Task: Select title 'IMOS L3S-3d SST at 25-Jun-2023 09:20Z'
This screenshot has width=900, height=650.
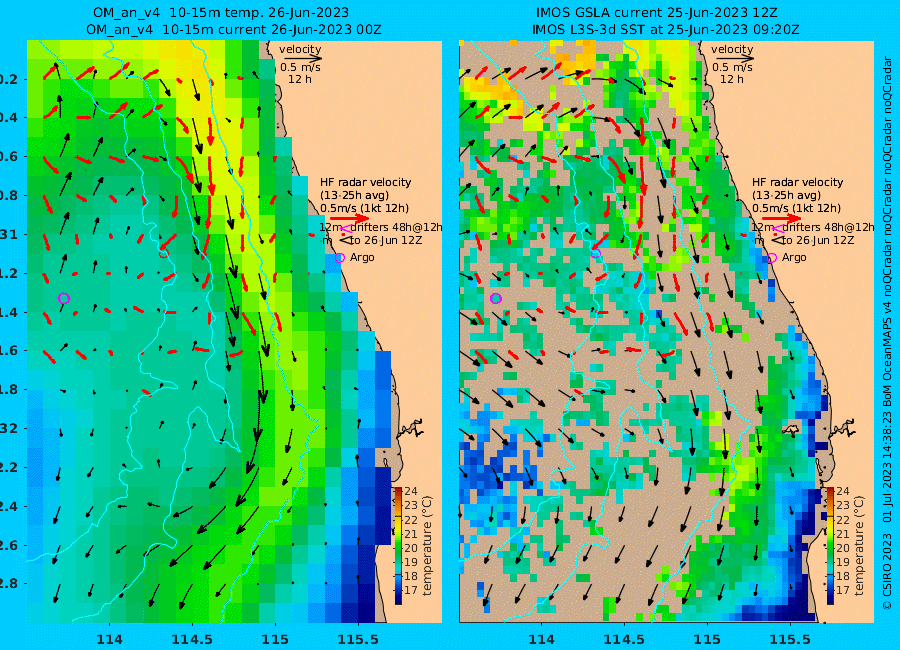Action: click(665, 29)
